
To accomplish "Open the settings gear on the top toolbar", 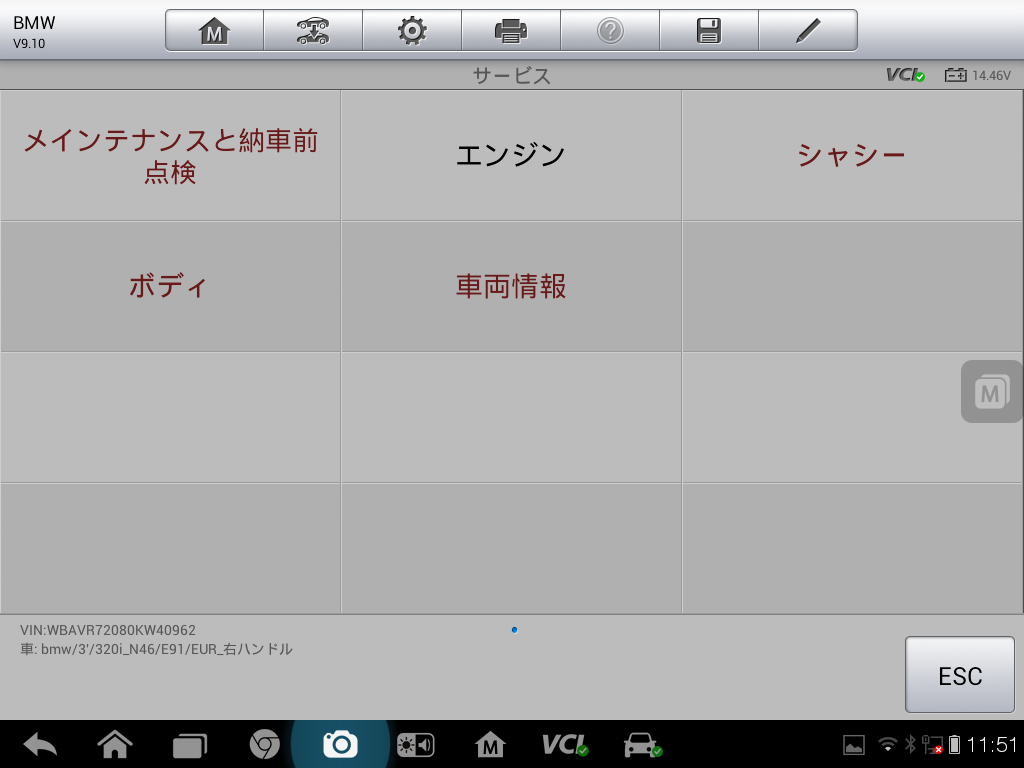I will tap(412, 30).
